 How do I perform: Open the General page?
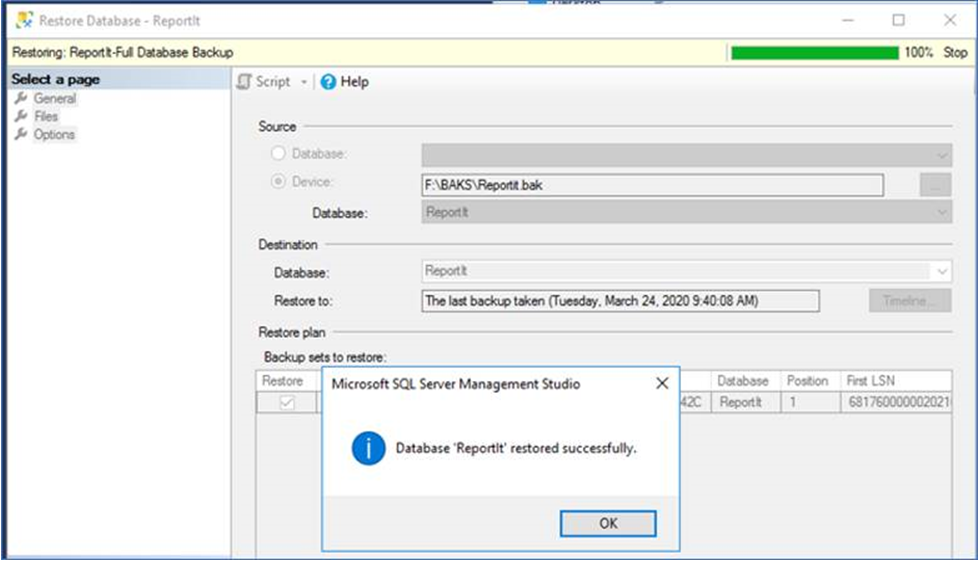pos(55,99)
